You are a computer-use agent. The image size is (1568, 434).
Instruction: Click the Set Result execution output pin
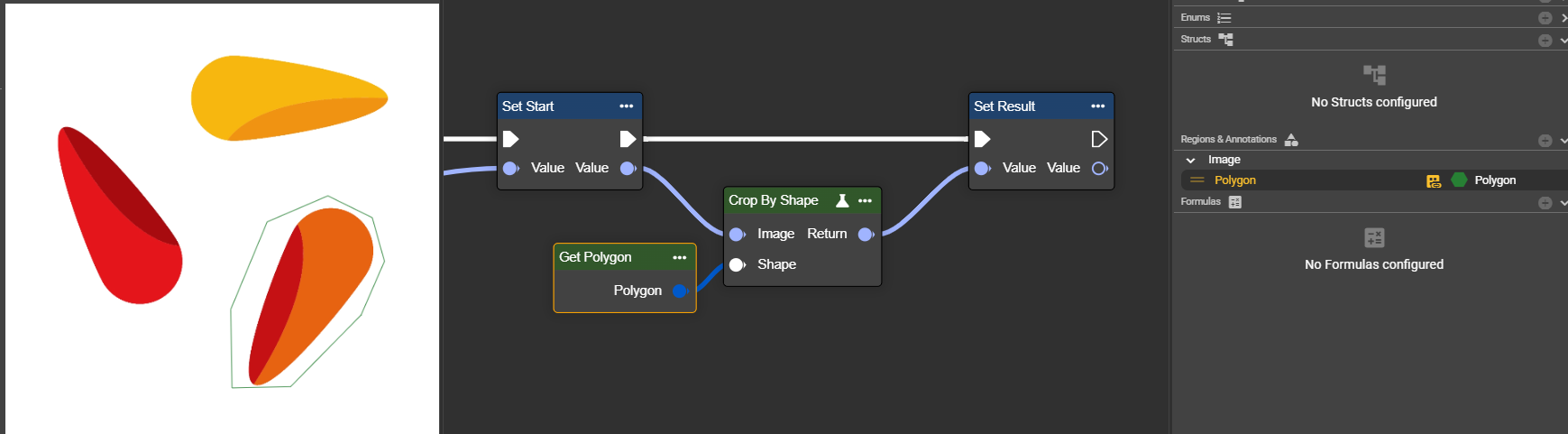pyautogui.click(x=1099, y=139)
